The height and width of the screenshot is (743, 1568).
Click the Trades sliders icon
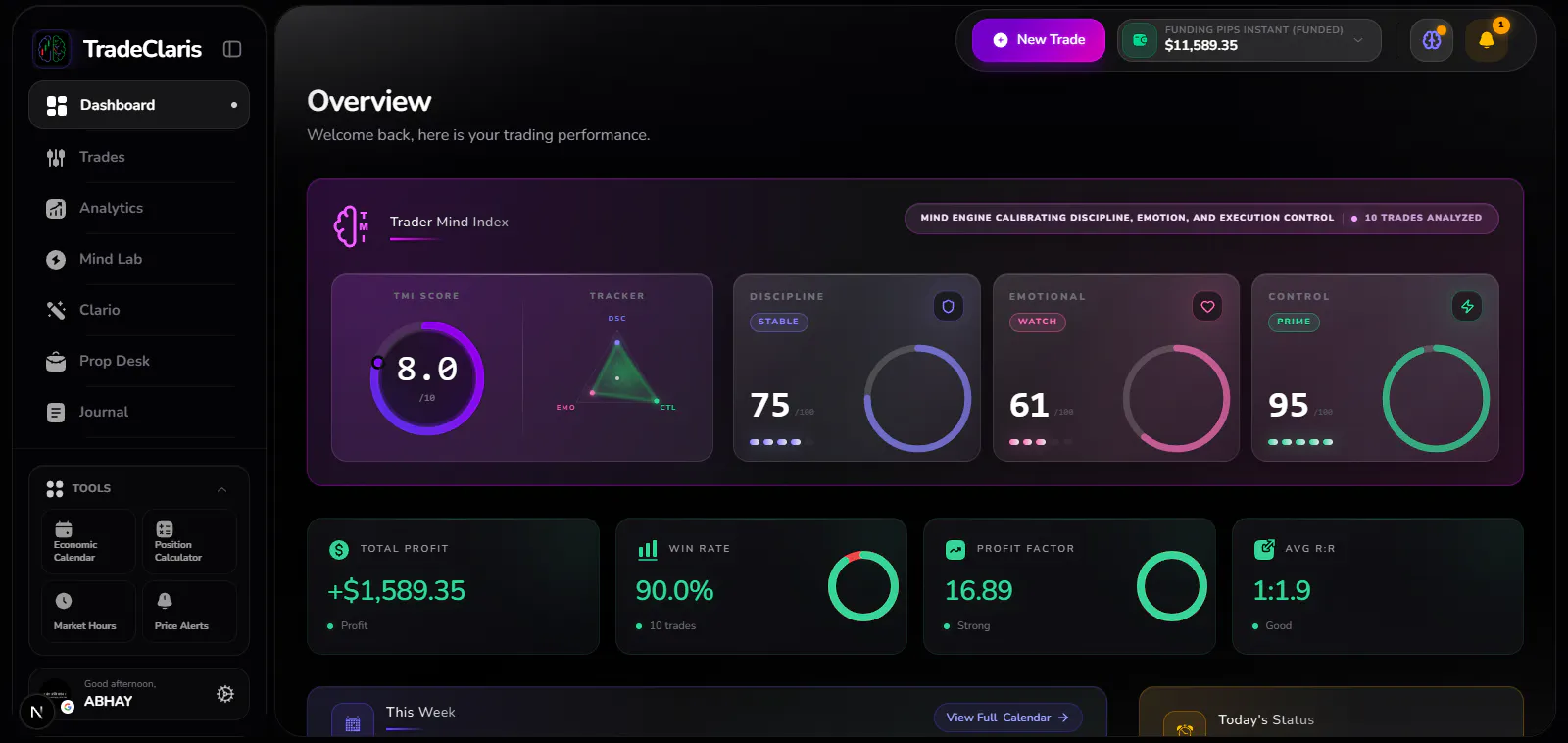(56, 157)
